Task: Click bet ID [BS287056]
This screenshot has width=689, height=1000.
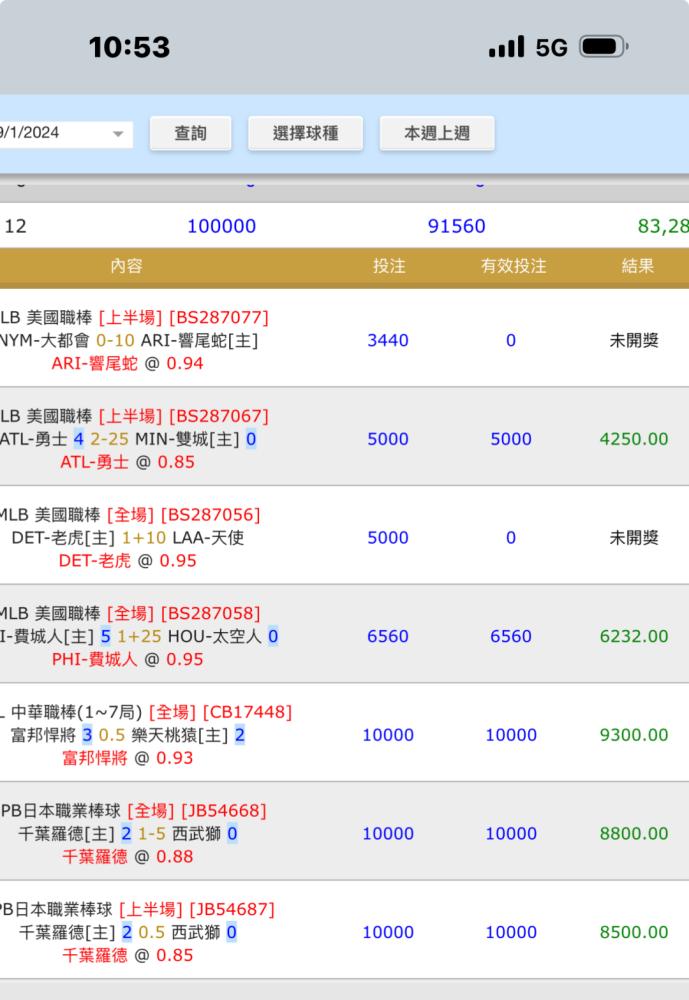Action: [211, 515]
